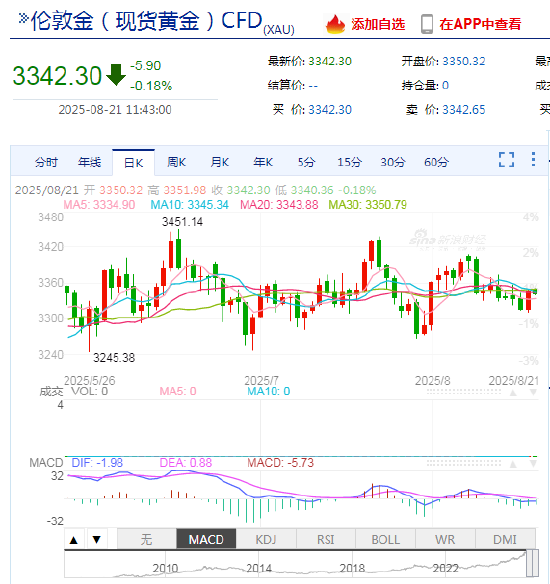Click the phone icon beside 在APP中查看
The width and height of the screenshot is (550, 584).
[x=427, y=24]
